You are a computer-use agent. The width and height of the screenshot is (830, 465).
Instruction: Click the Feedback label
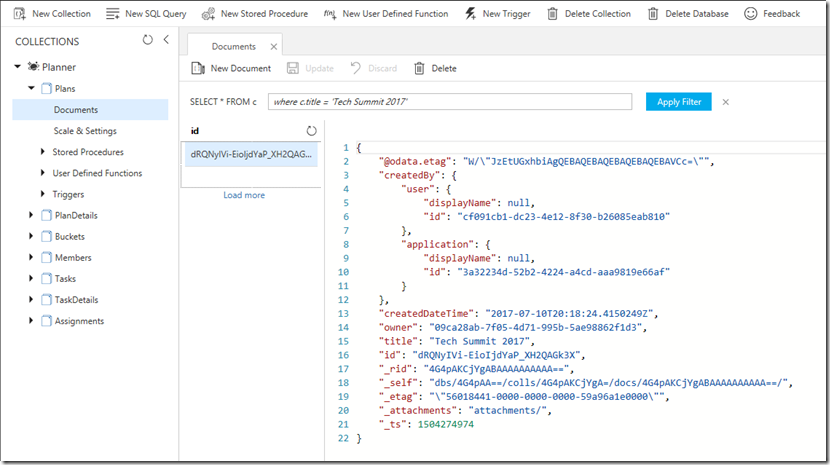point(781,14)
